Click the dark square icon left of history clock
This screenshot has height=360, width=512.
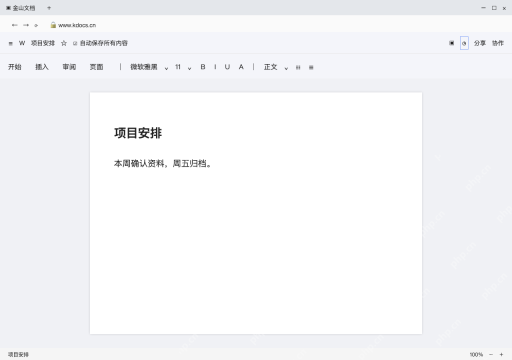(x=452, y=43)
